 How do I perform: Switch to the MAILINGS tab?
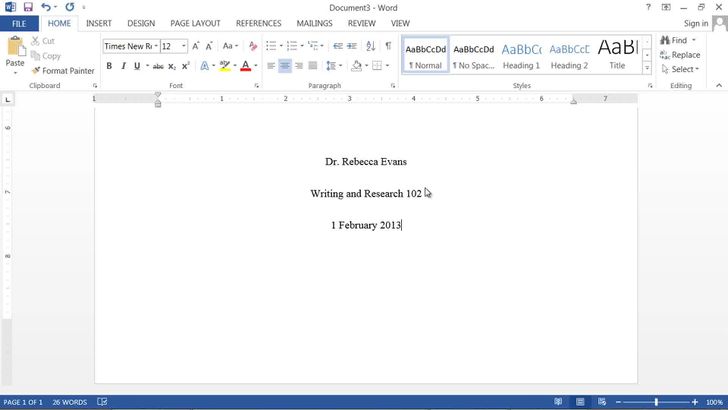[x=314, y=23]
